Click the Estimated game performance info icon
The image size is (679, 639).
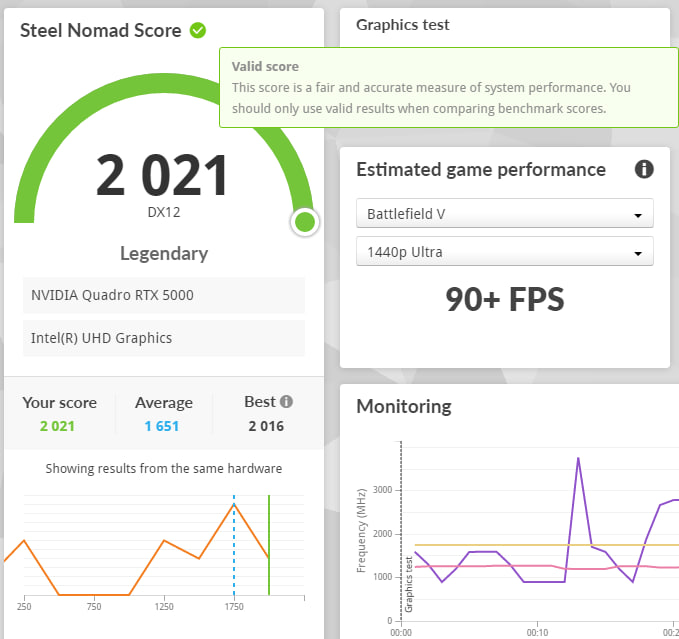tap(644, 169)
